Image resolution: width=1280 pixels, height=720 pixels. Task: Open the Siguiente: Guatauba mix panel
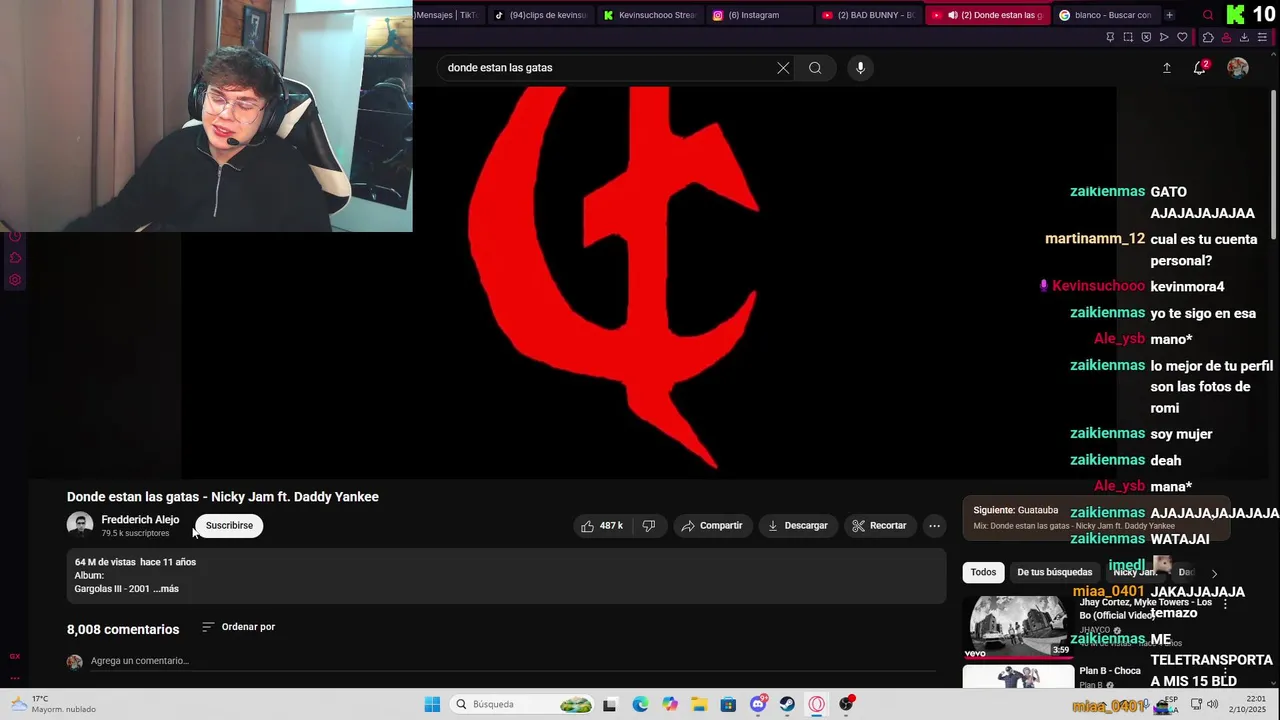(x=1095, y=517)
